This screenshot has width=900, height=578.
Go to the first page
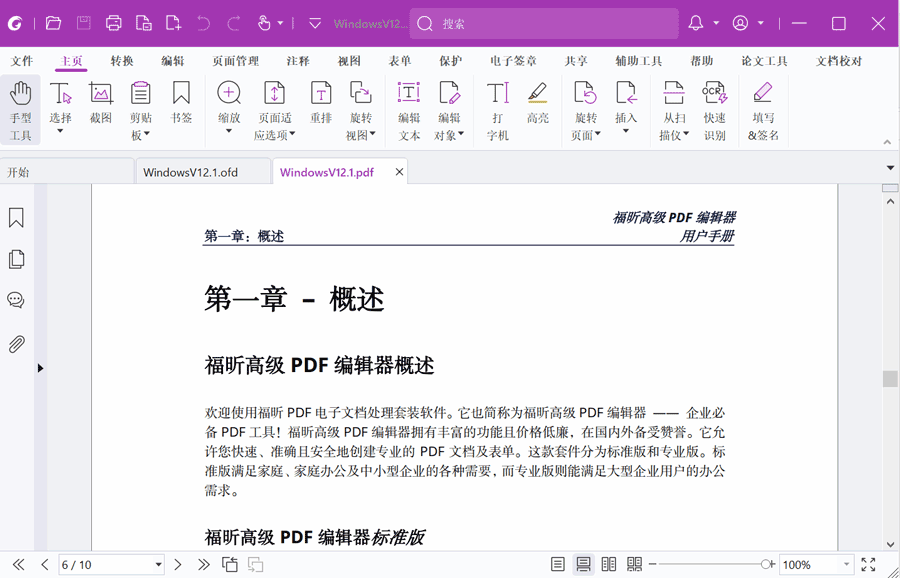18,565
